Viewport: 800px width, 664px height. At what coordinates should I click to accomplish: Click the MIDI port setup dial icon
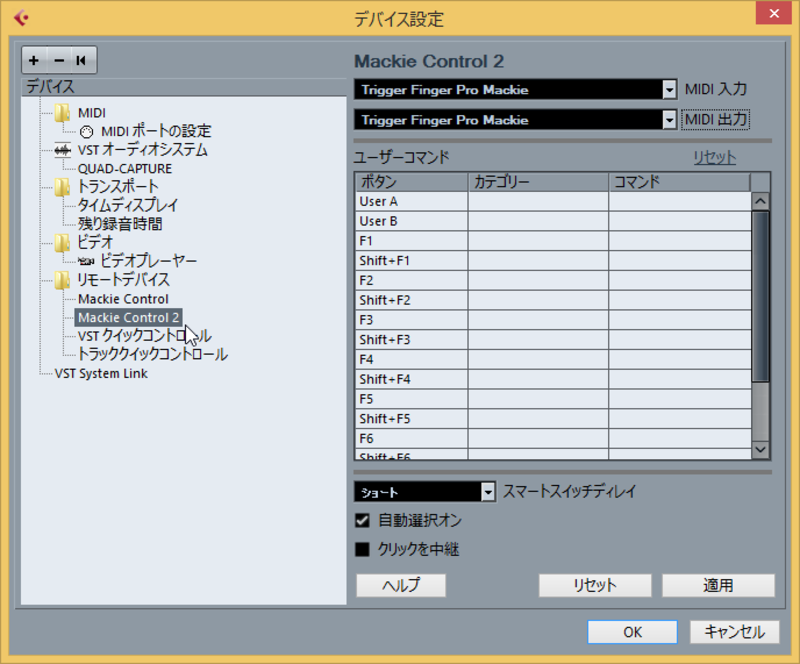click(x=87, y=132)
